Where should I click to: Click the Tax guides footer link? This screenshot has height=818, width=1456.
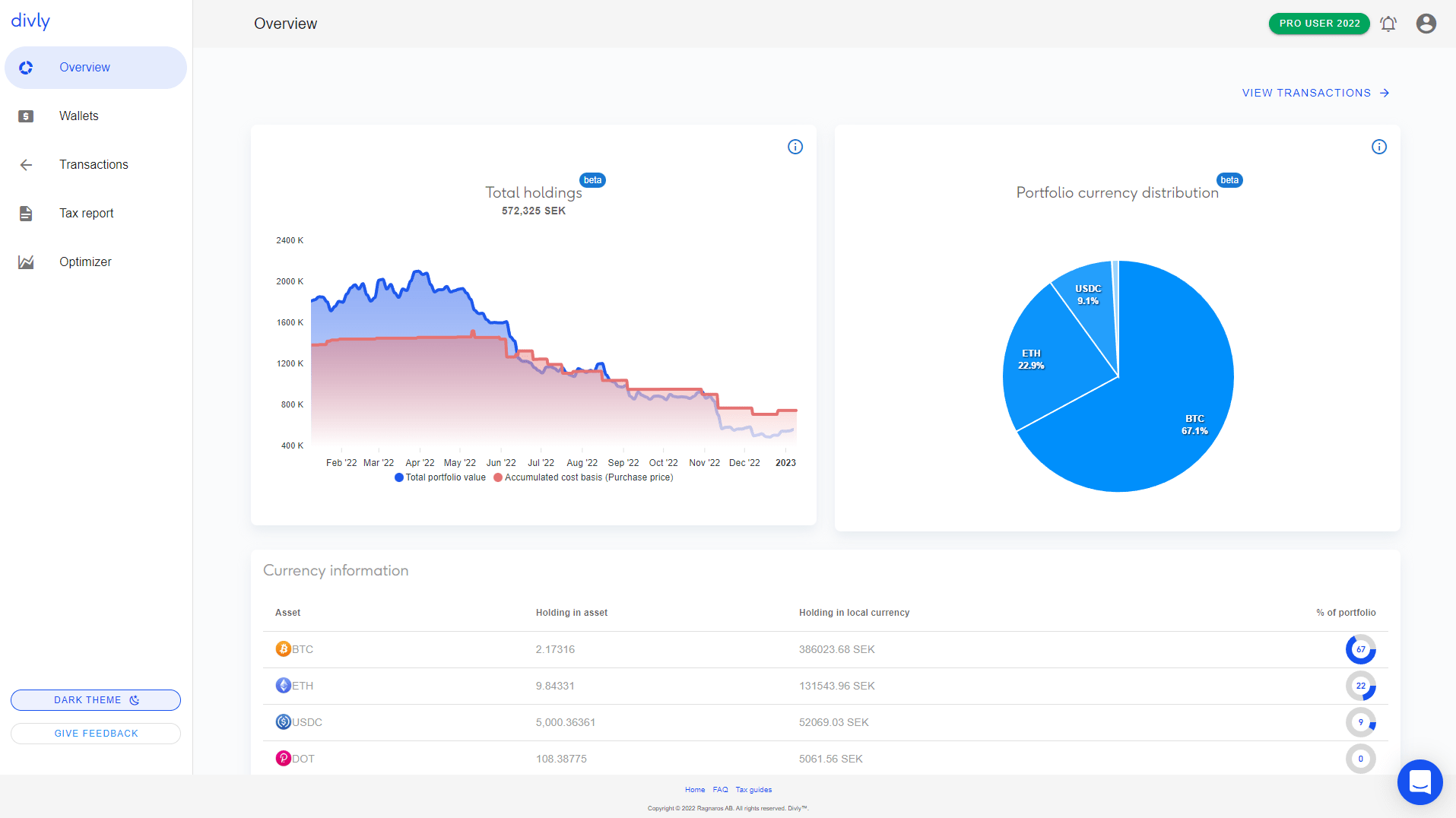[x=753, y=790]
